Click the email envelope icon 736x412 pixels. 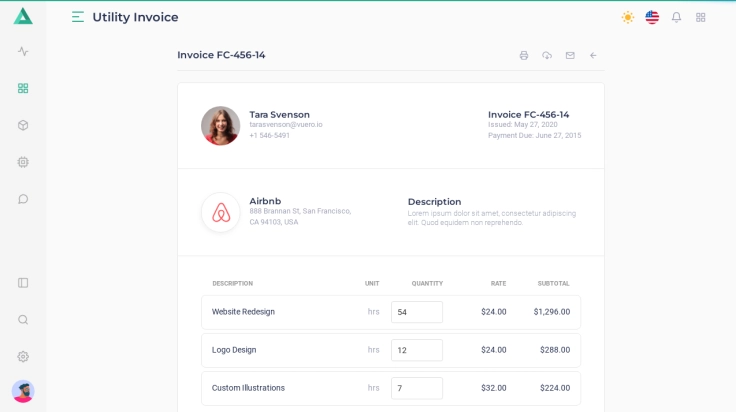tap(570, 56)
